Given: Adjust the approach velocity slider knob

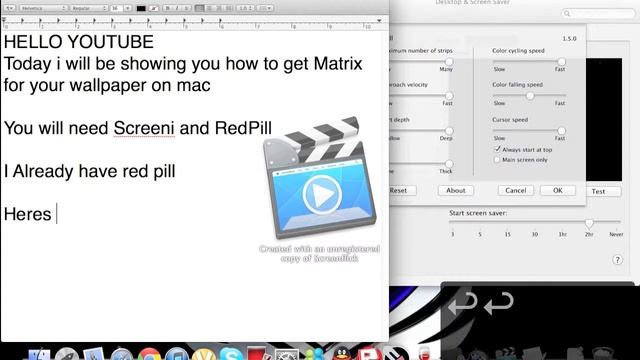Looking at the screenshot, I should point(449,96).
